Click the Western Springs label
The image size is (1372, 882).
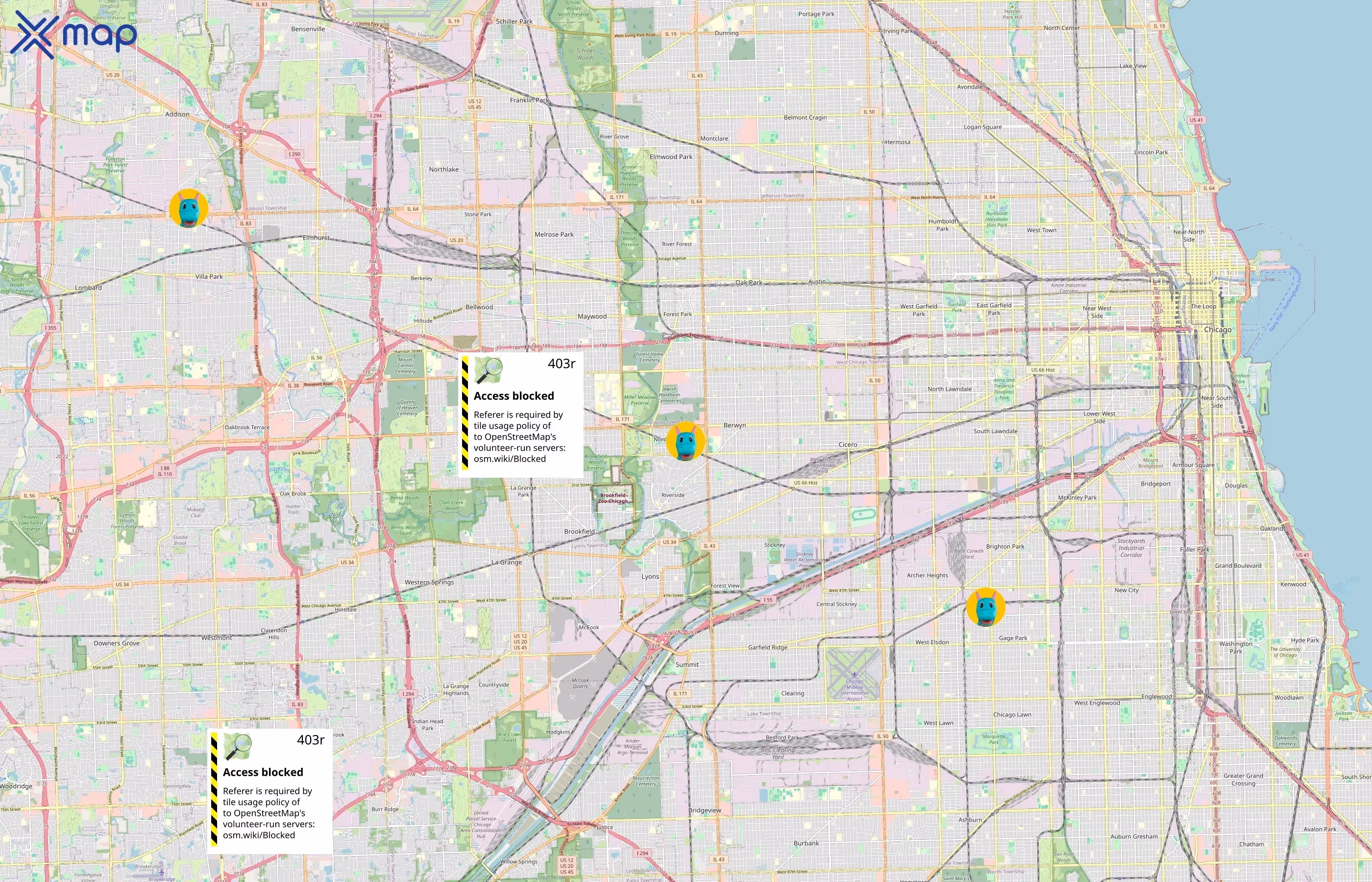click(x=429, y=583)
